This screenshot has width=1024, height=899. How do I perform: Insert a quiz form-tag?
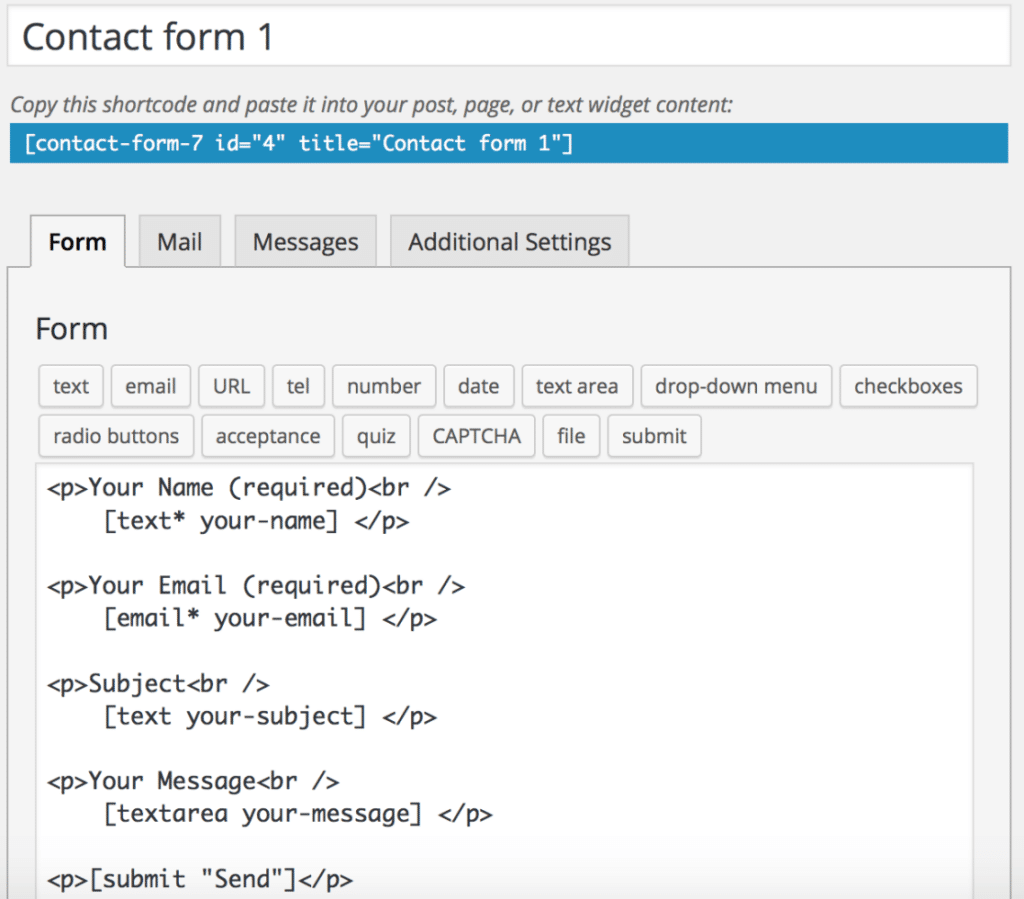point(376,436)
